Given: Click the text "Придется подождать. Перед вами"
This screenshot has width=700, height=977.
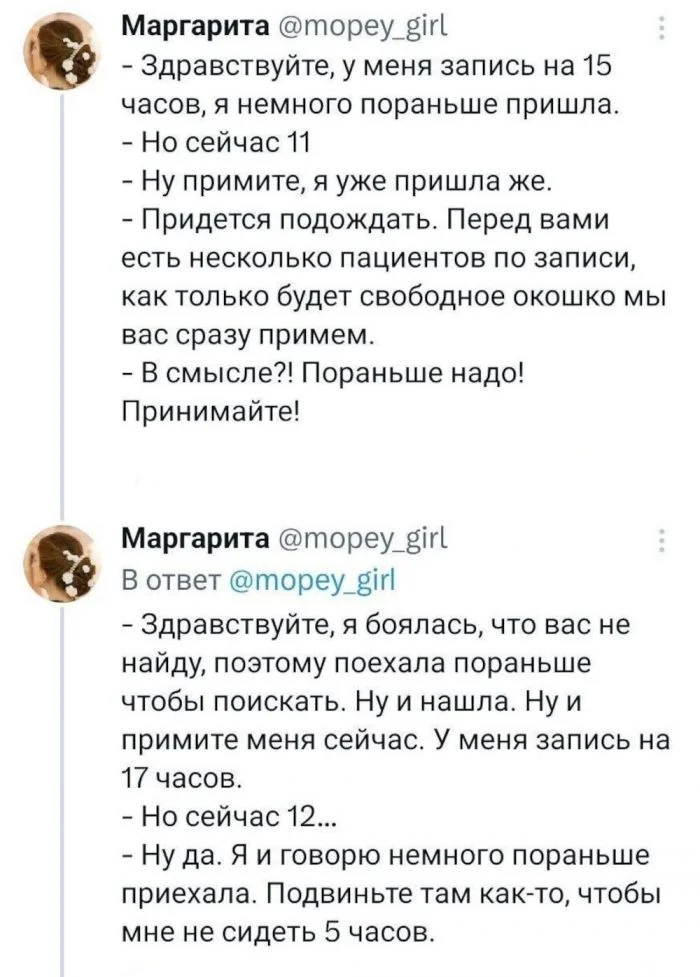Looking at the screenshot, I should click(366, 218).
